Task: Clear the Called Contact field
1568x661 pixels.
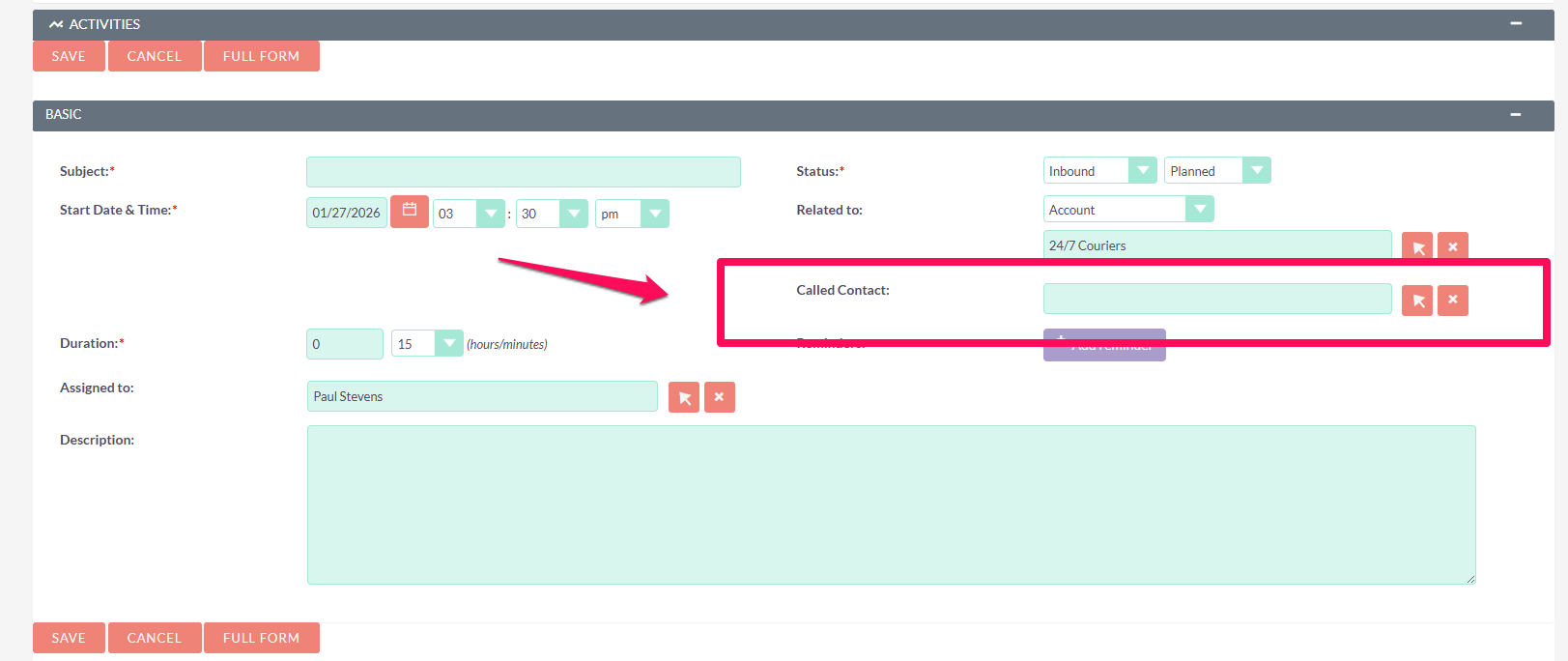Action: pos(1452,301)
